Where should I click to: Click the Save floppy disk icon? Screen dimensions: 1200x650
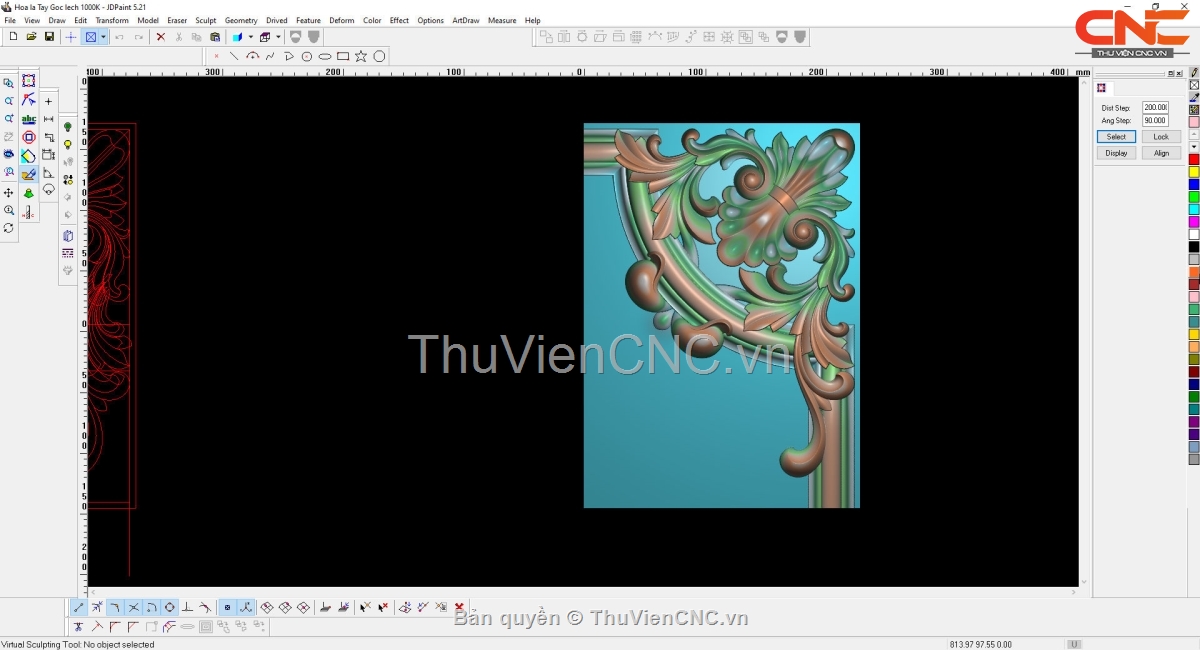(x=49, y=37)
